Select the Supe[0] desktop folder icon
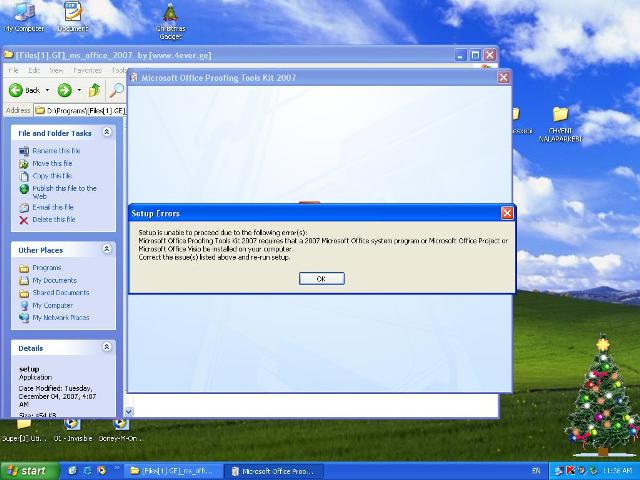The image size is (640, 480). [x=24, y=430]
